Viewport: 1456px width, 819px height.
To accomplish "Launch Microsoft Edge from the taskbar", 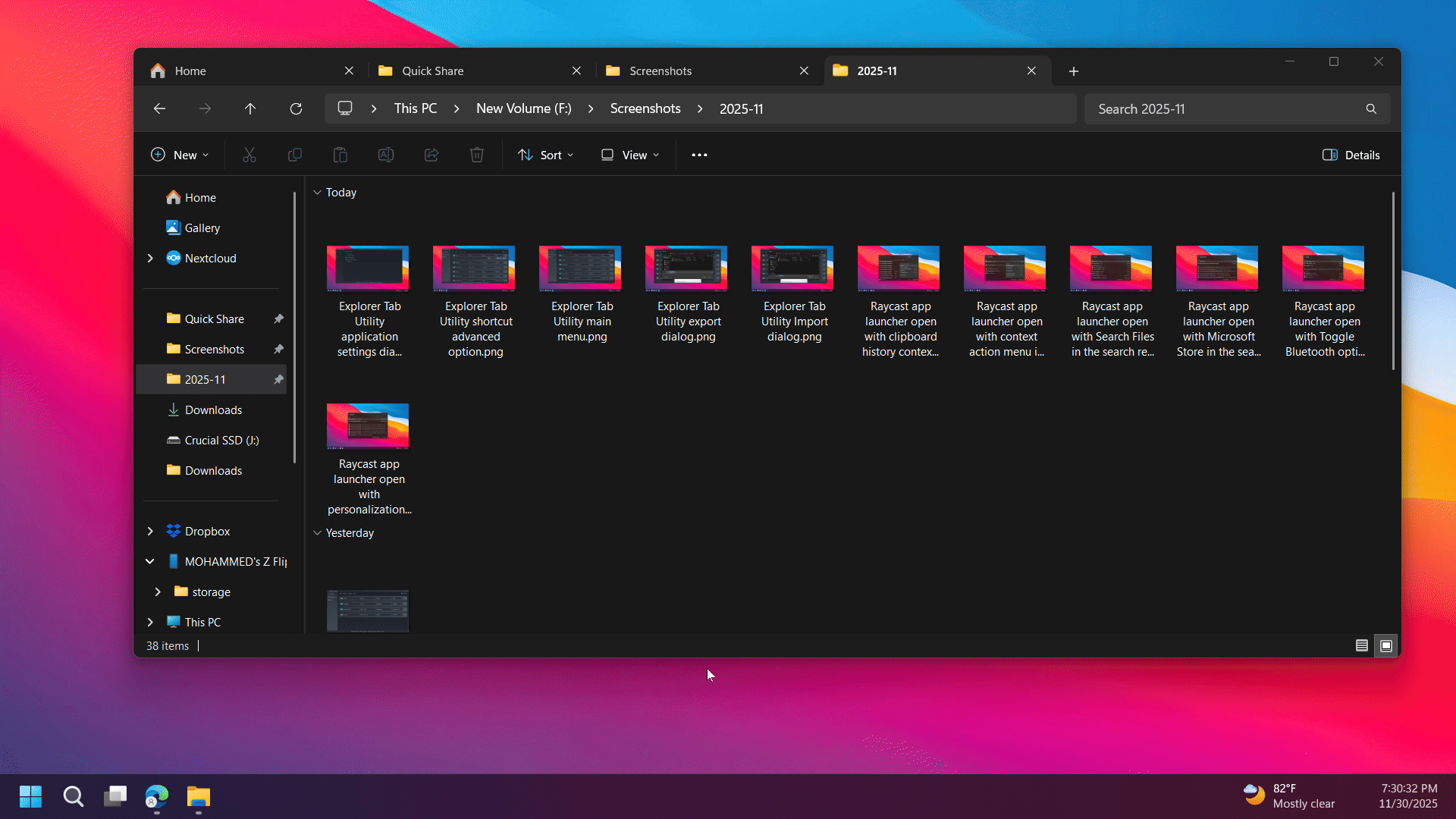I will tap(156, 796).
